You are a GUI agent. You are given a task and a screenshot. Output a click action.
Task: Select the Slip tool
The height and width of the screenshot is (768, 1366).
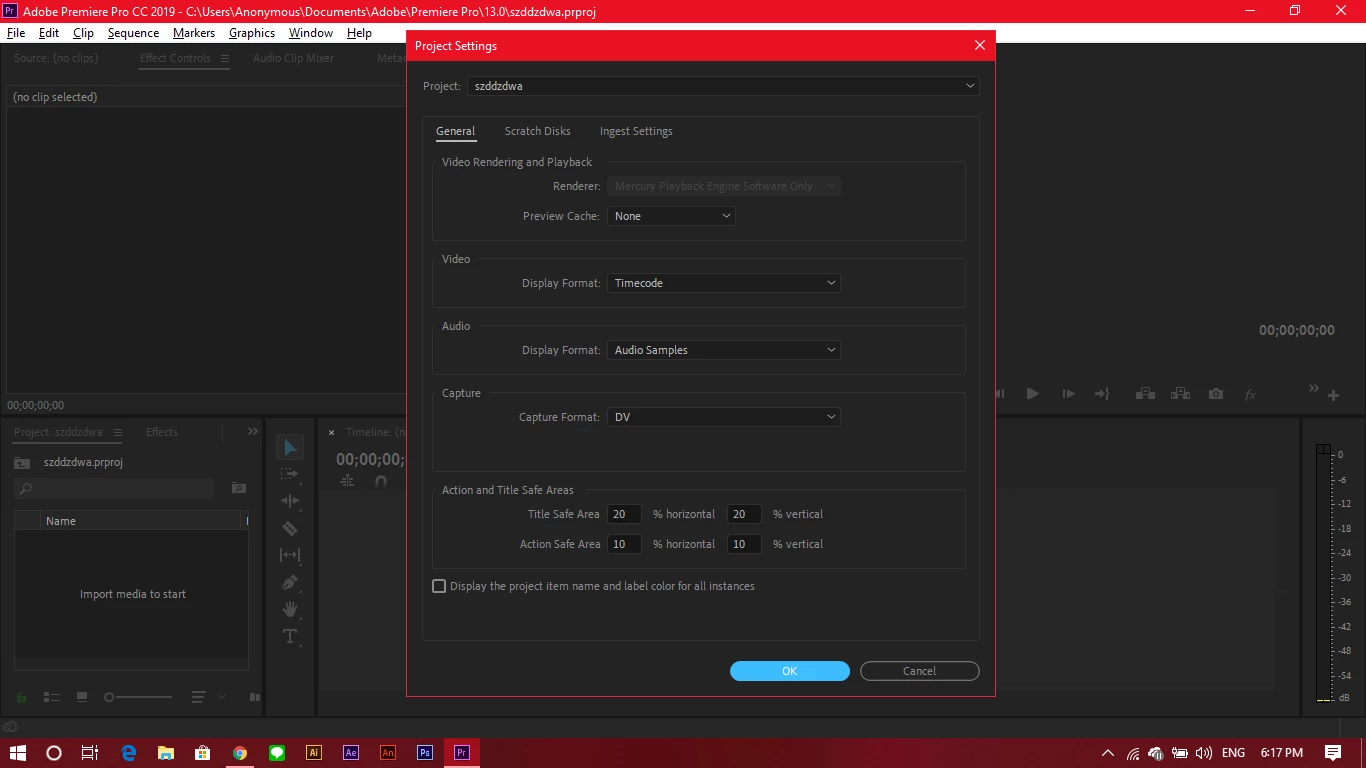[290, 555]
